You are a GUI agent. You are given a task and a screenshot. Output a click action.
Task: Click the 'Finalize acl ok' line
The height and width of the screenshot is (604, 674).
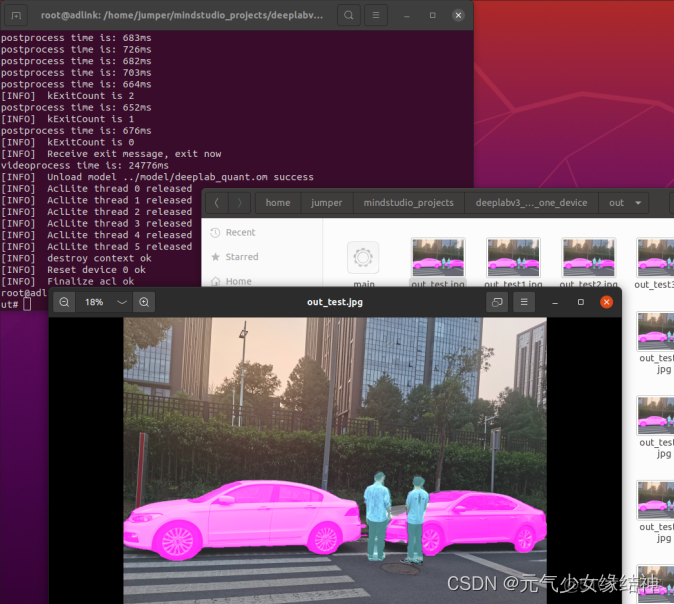click(x=67, y=282)
